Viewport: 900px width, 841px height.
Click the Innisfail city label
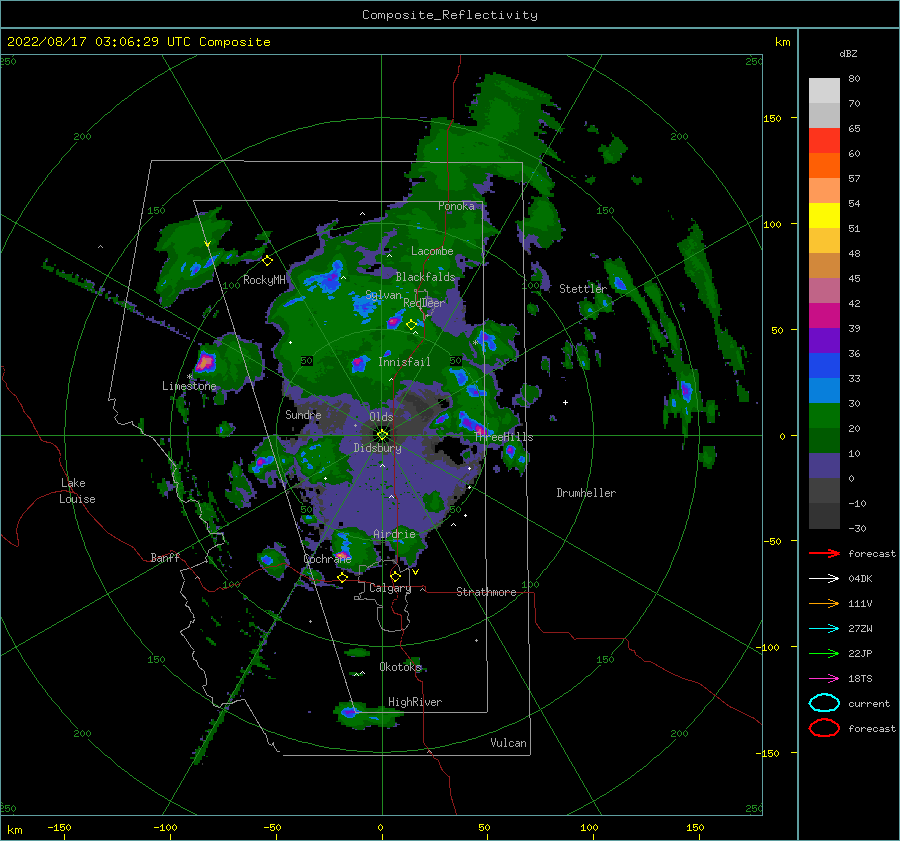click(404, 362)
